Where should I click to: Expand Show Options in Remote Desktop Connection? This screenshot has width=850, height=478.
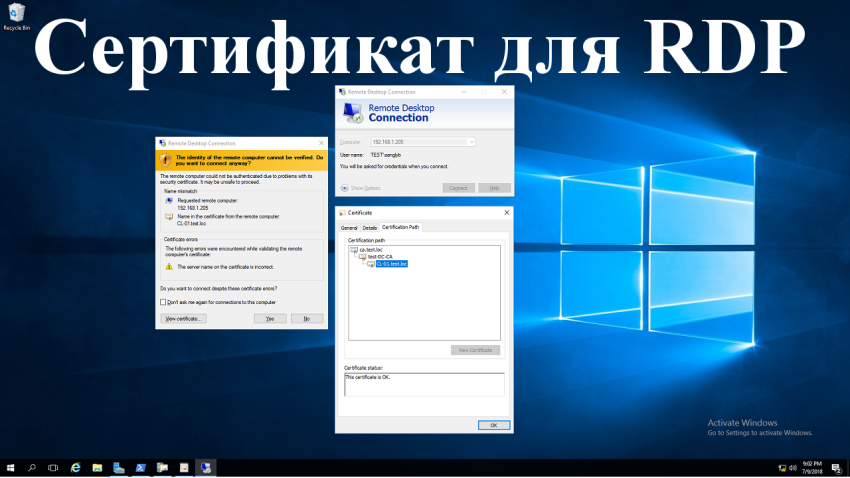point(360,188)
